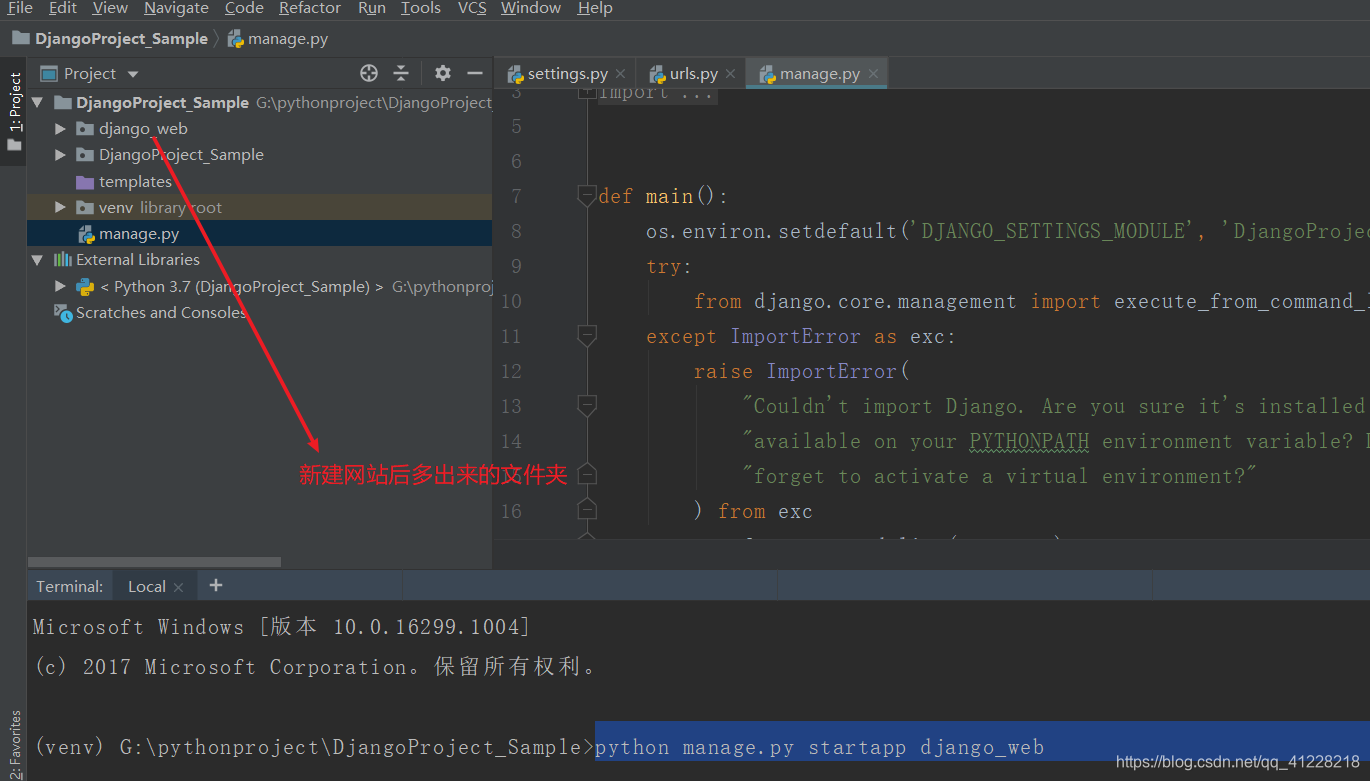The width and height of the screenshot is (1370, 781).
Task: Open the File menu
Action: click(20, 8)
